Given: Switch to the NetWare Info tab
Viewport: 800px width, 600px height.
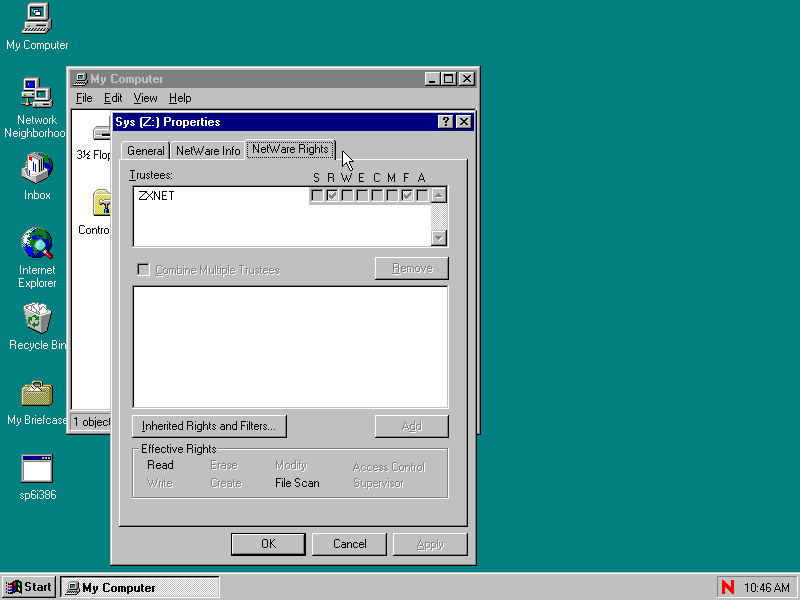Looking at the screenshot, I should 208,151.
